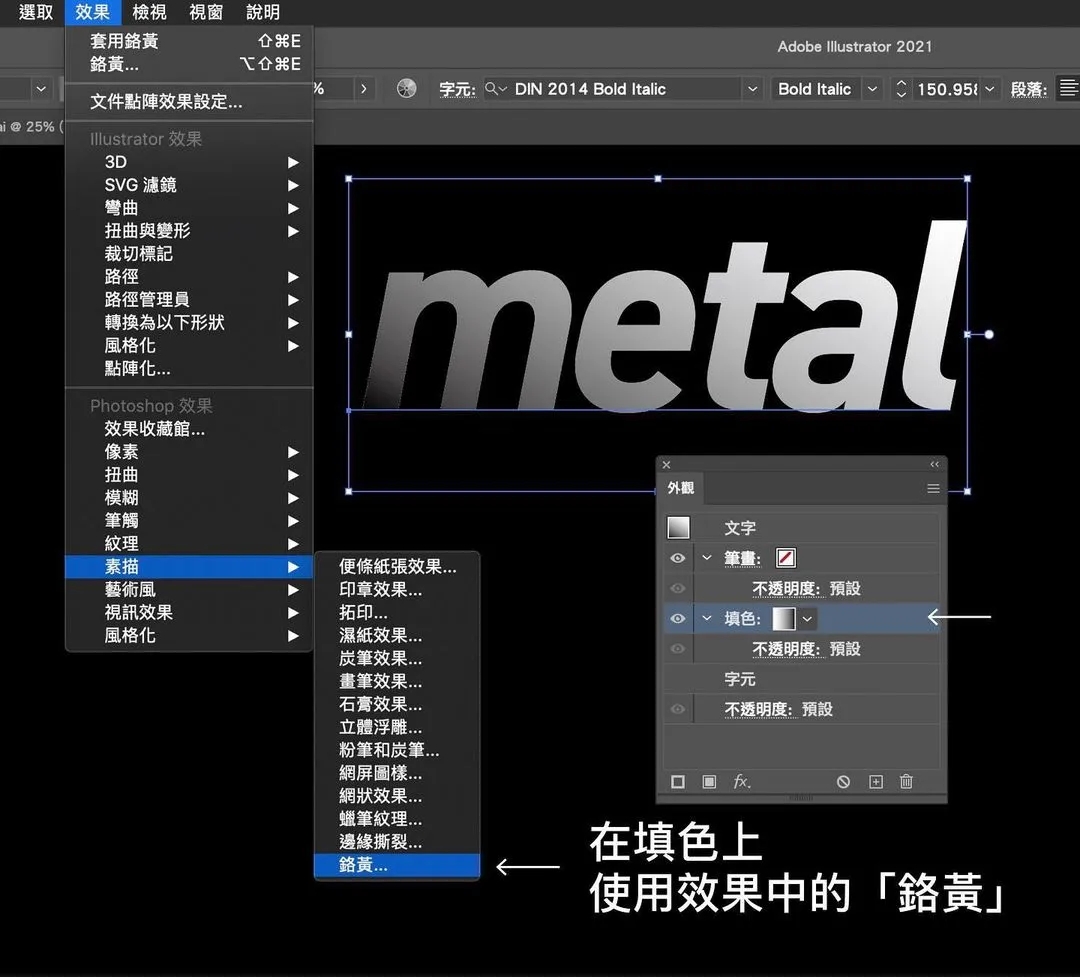Click Add New Fill icon in 外觀 panel
Image resolution: width=1080 pixels, height=977 pixels.
click(709, 781)
